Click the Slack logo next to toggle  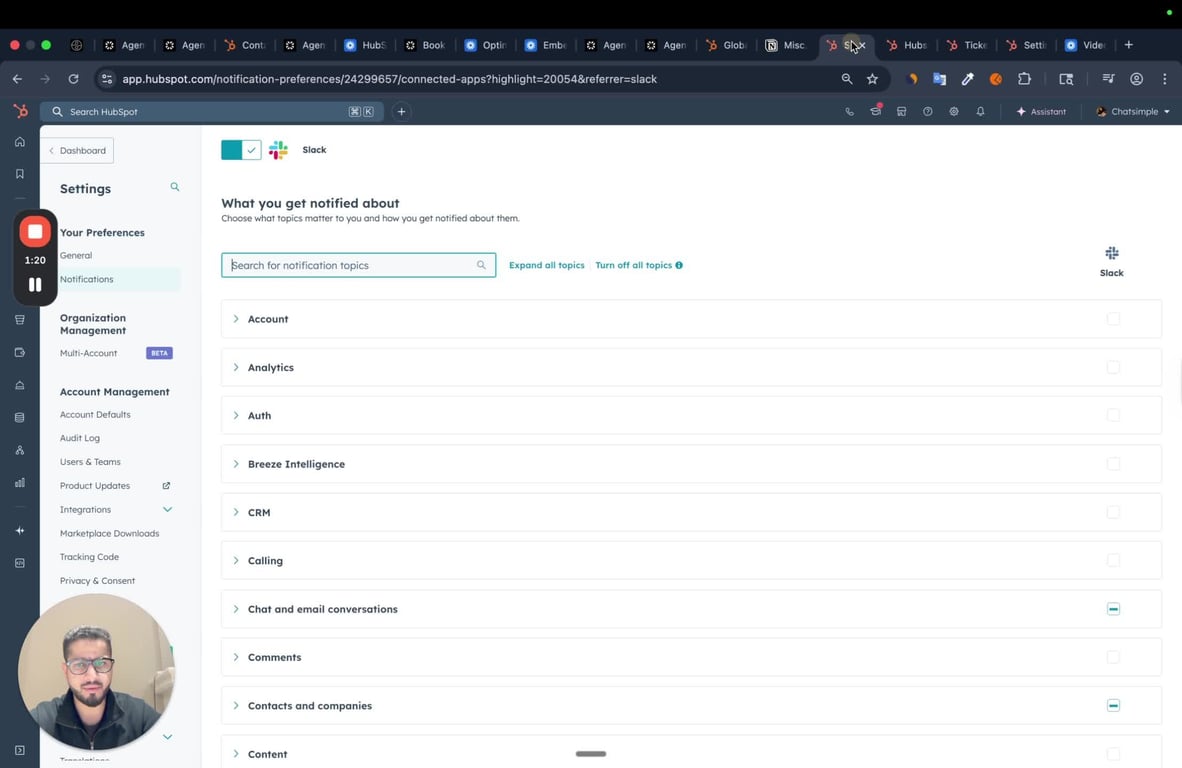(x=278, y=150)
